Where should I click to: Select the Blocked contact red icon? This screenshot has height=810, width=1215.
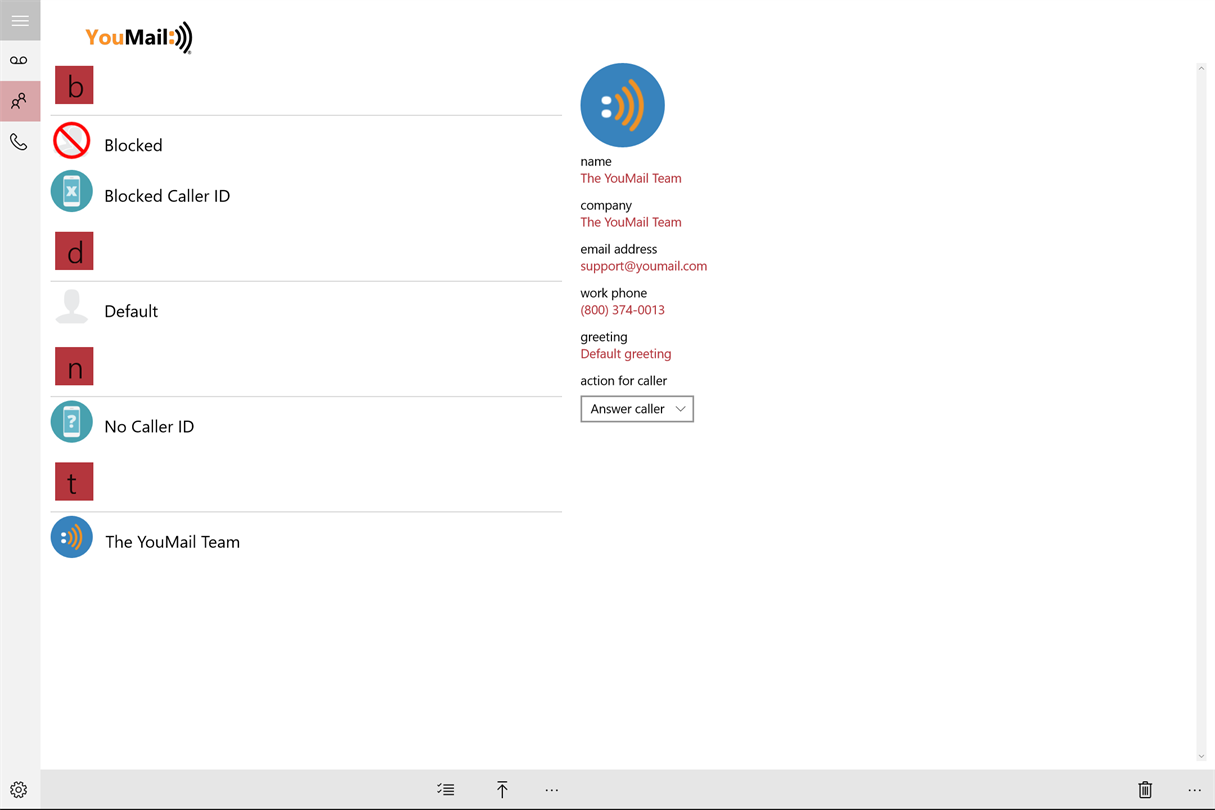pyautogui.click(x=72, y=141)
